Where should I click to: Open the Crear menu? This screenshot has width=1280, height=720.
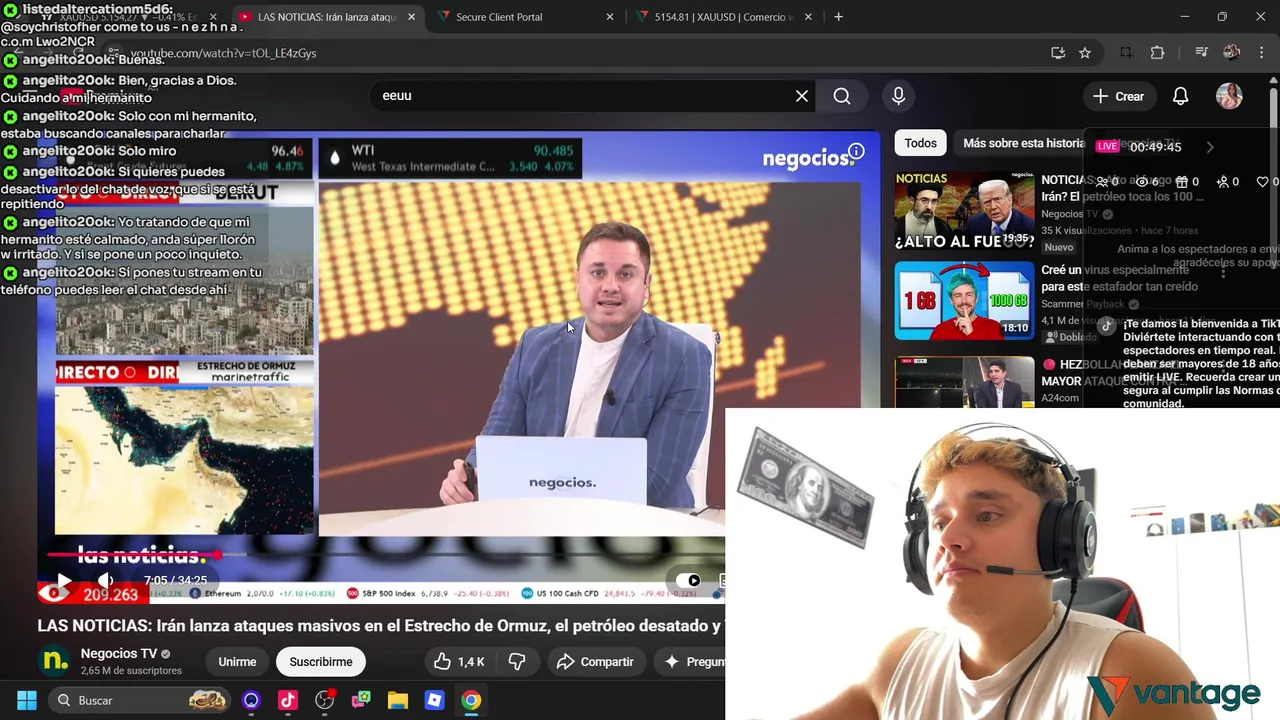(x=1118, y=96)
